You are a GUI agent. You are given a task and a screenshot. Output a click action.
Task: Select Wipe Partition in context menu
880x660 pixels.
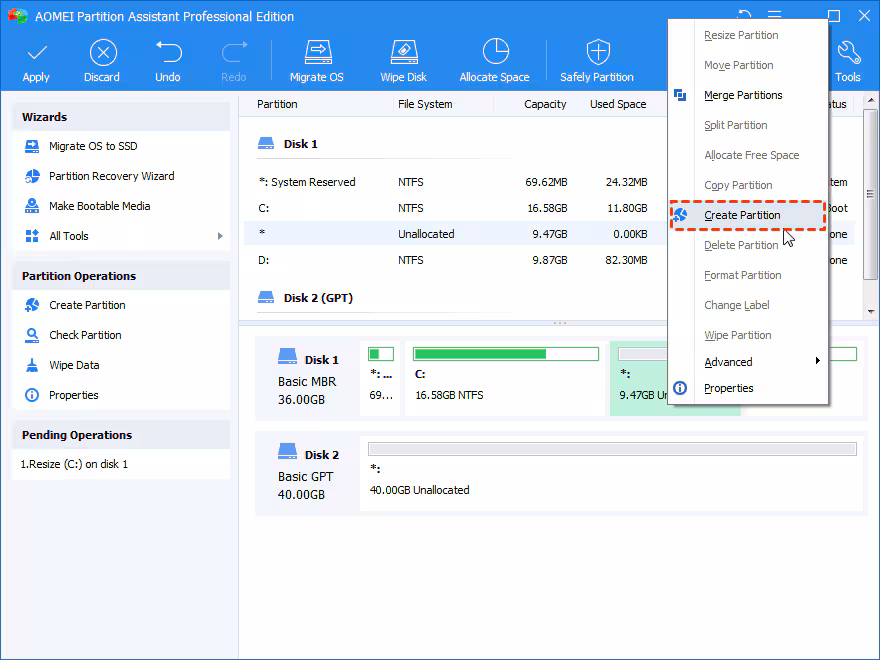(x=737, y=335)
